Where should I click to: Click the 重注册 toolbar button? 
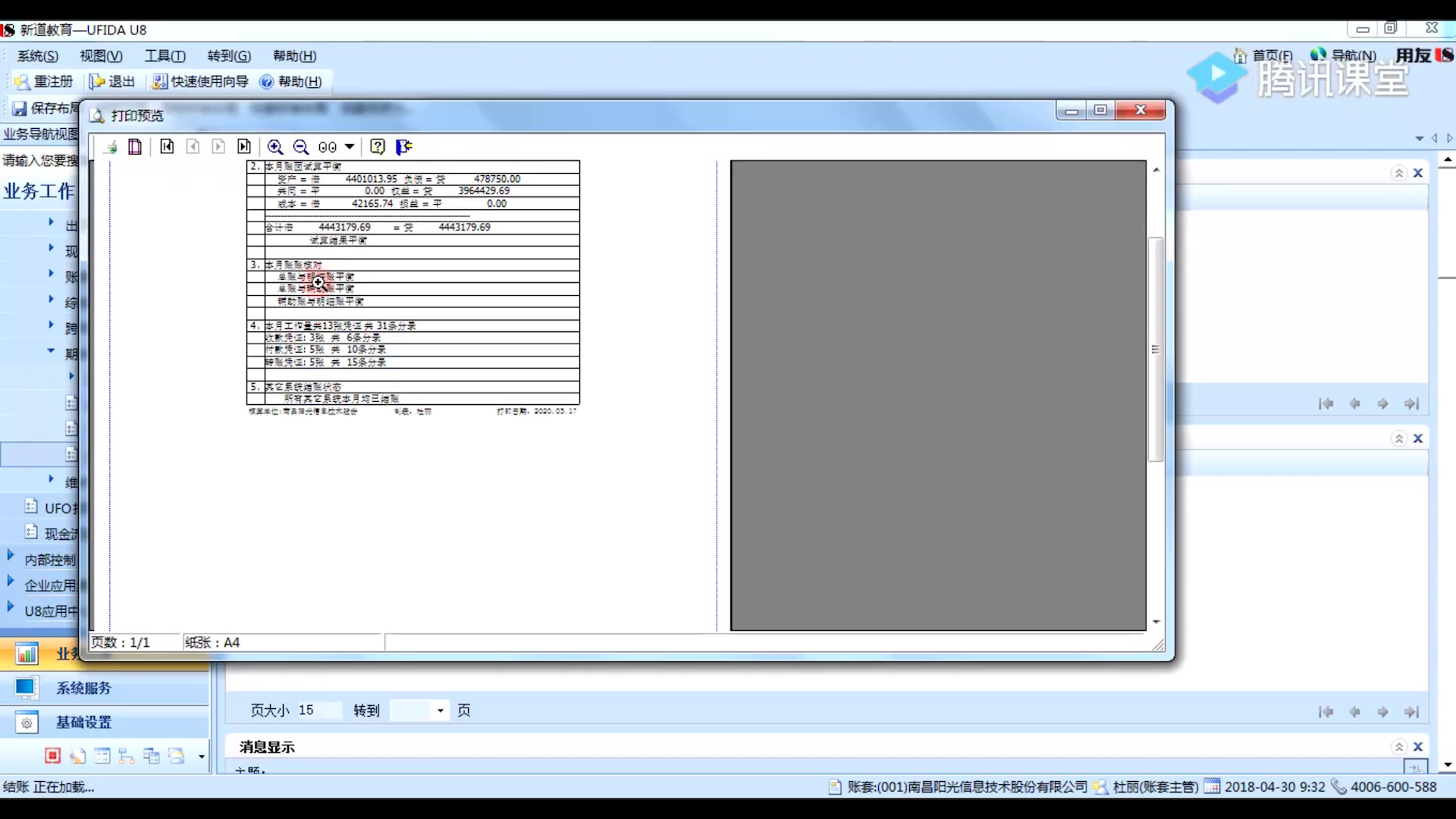click(x=45, y=81)
